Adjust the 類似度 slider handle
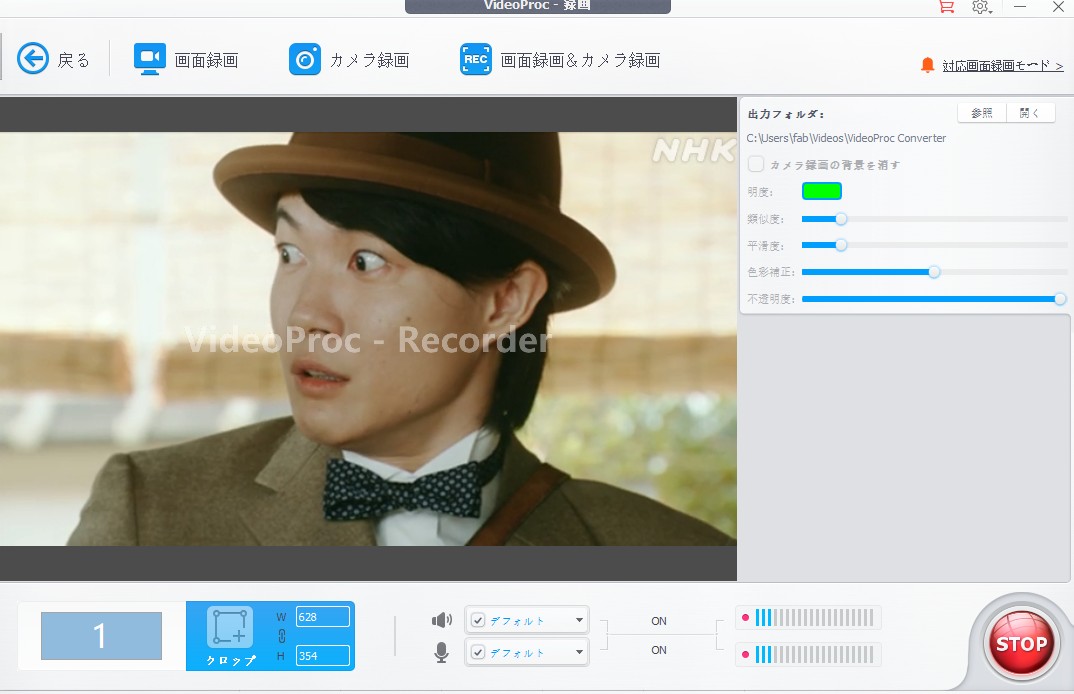Image resolution: width=1074 pixels, height=694 pixels. point(841,219)
